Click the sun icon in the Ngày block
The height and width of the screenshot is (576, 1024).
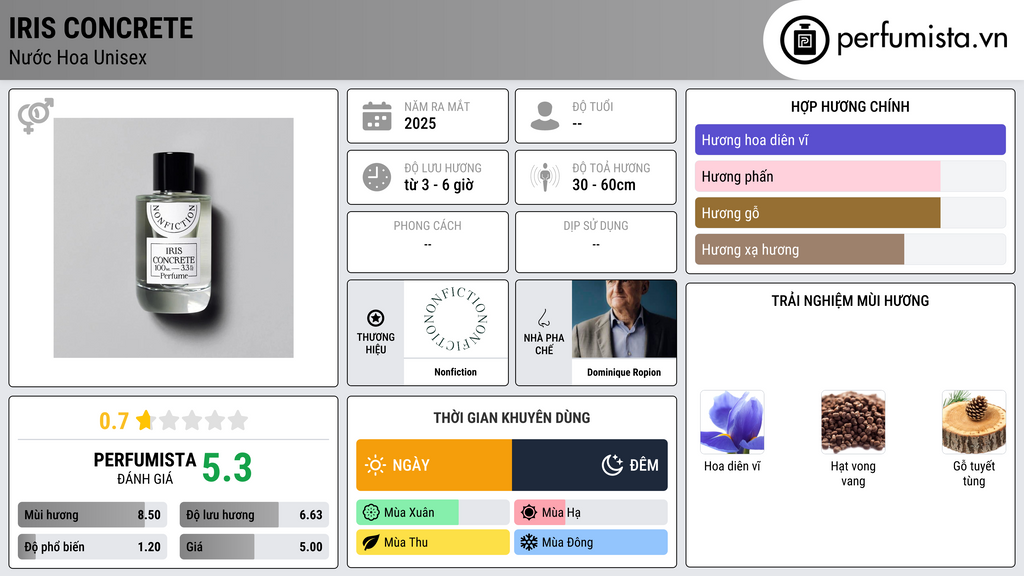375,465
